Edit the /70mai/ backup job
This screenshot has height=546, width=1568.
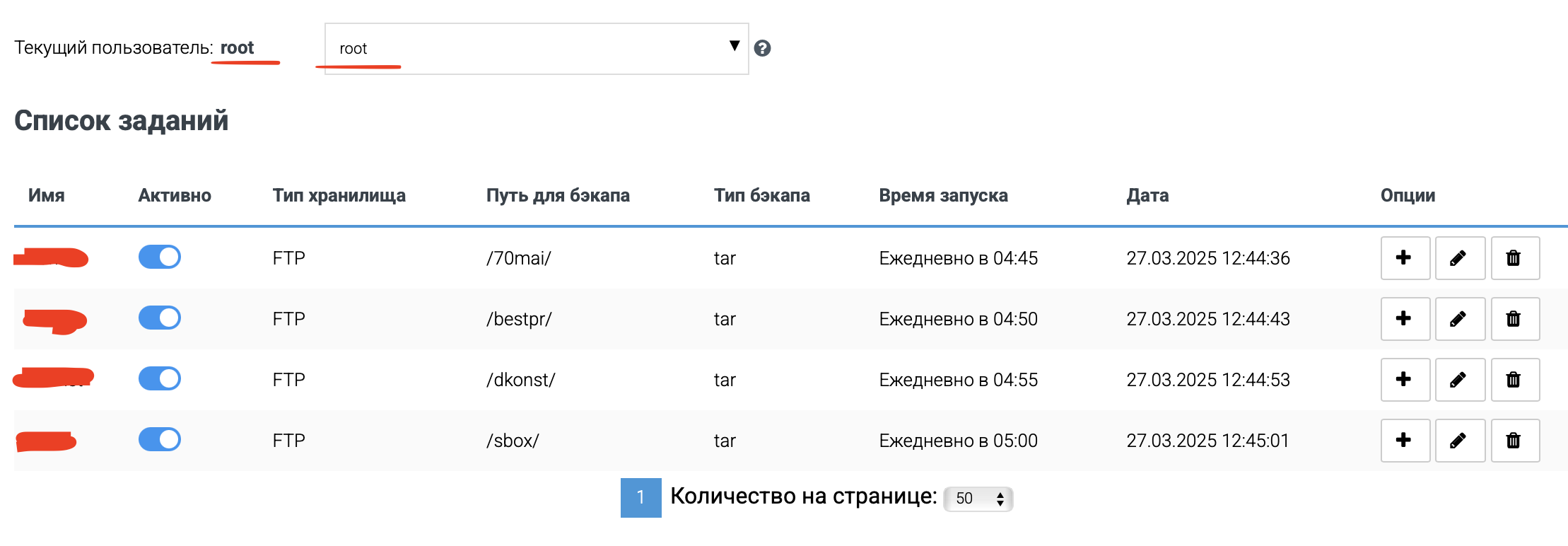[x=1461, y=258]
